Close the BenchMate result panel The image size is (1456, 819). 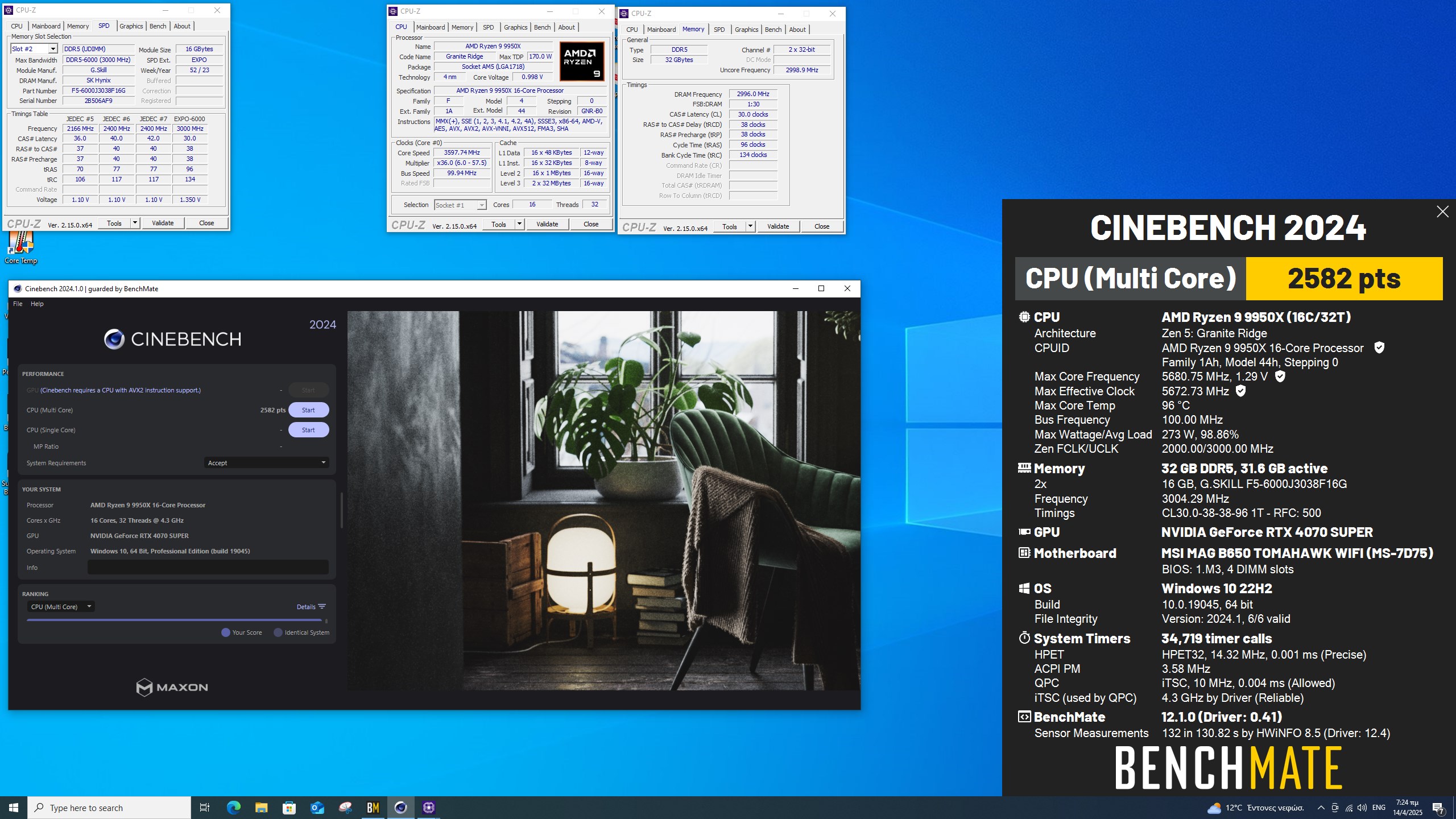(x=1442, y=212)
